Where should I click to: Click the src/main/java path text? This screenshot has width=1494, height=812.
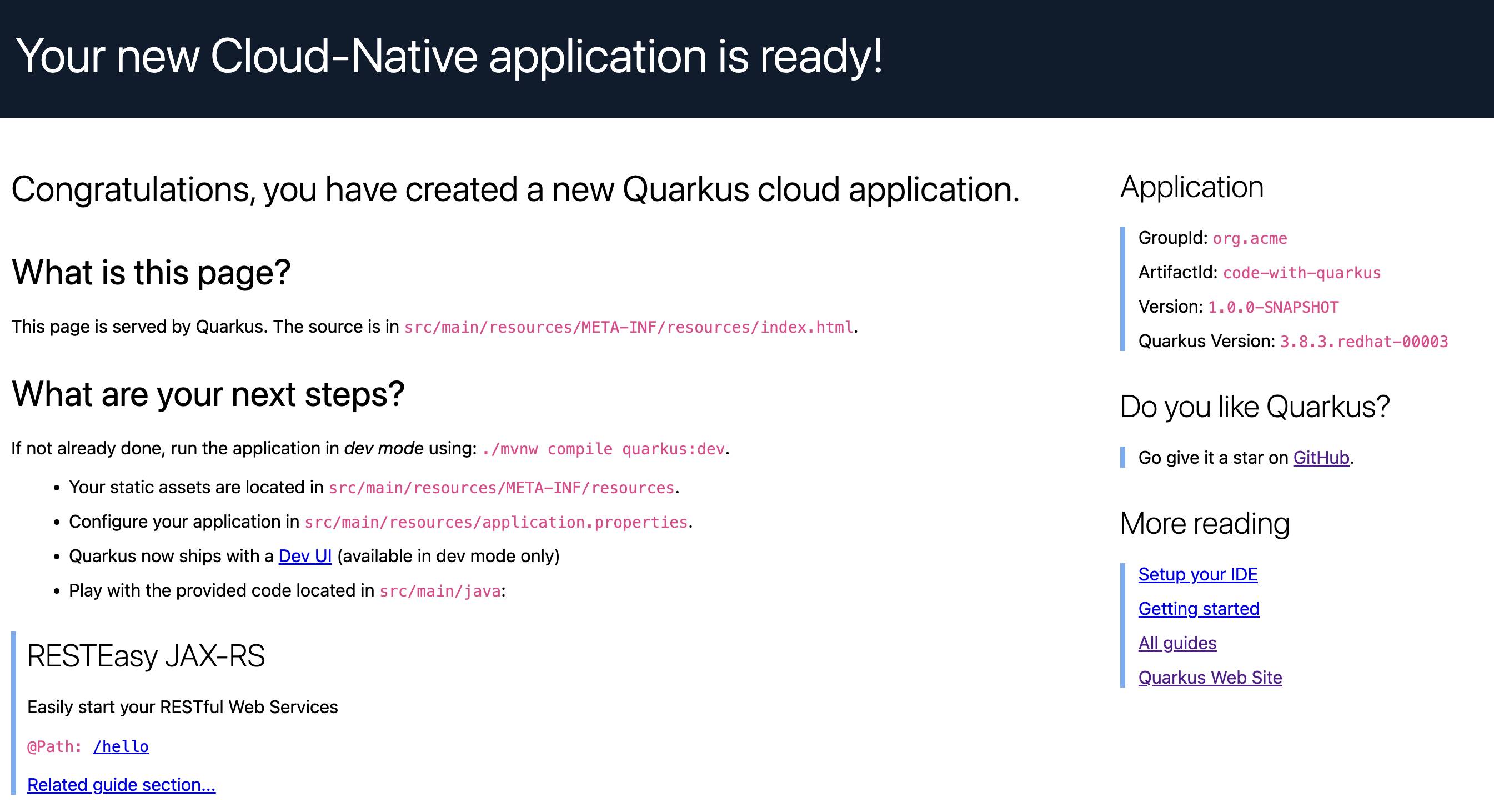tap(440, 591)
